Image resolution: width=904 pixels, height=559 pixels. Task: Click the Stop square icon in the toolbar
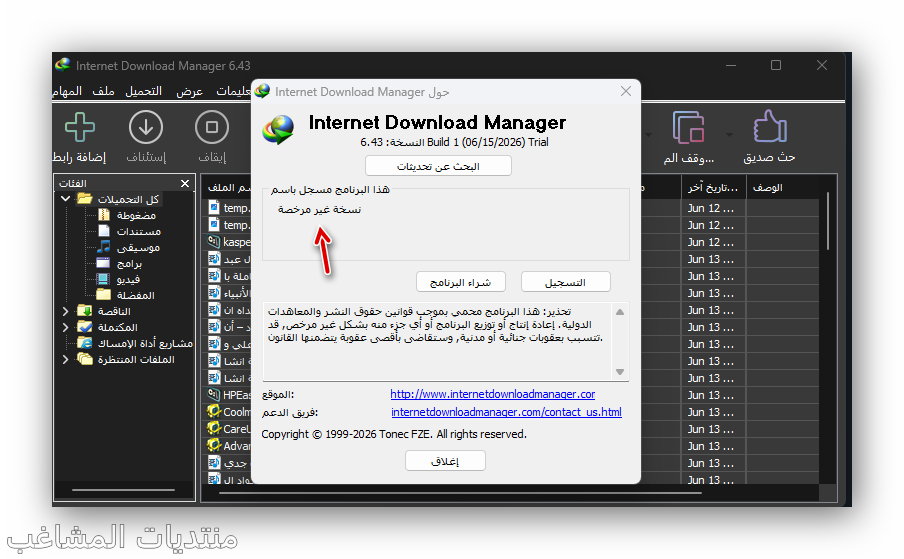click(x=212, y=127)
